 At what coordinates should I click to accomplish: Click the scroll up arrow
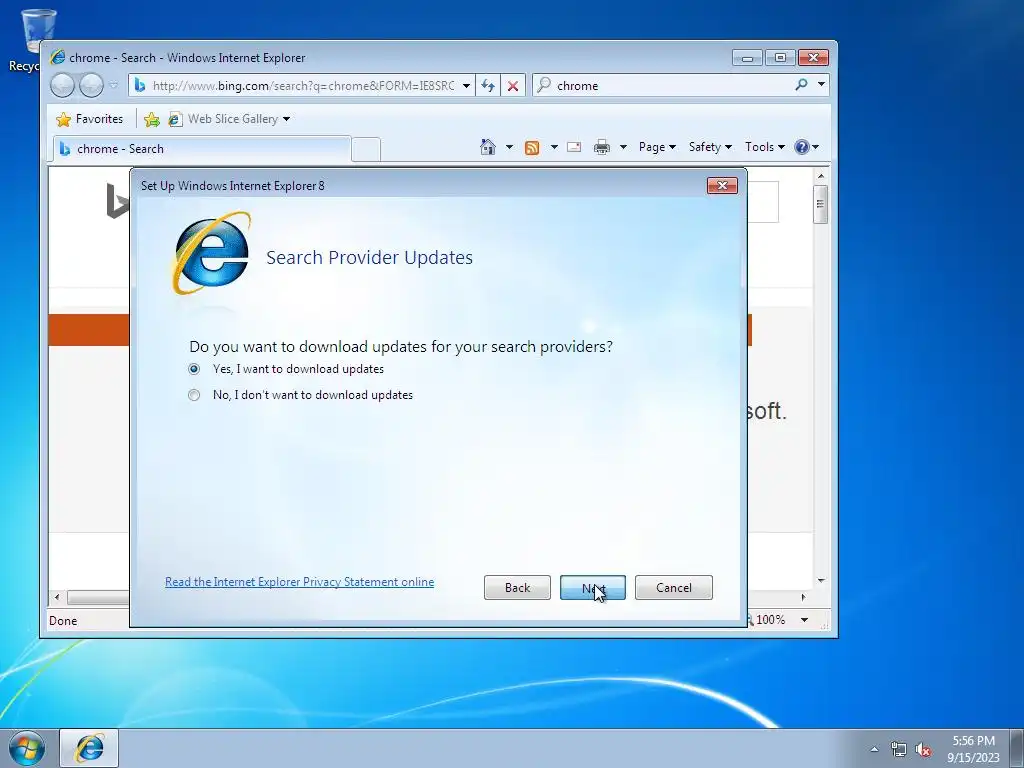[821, 176]
